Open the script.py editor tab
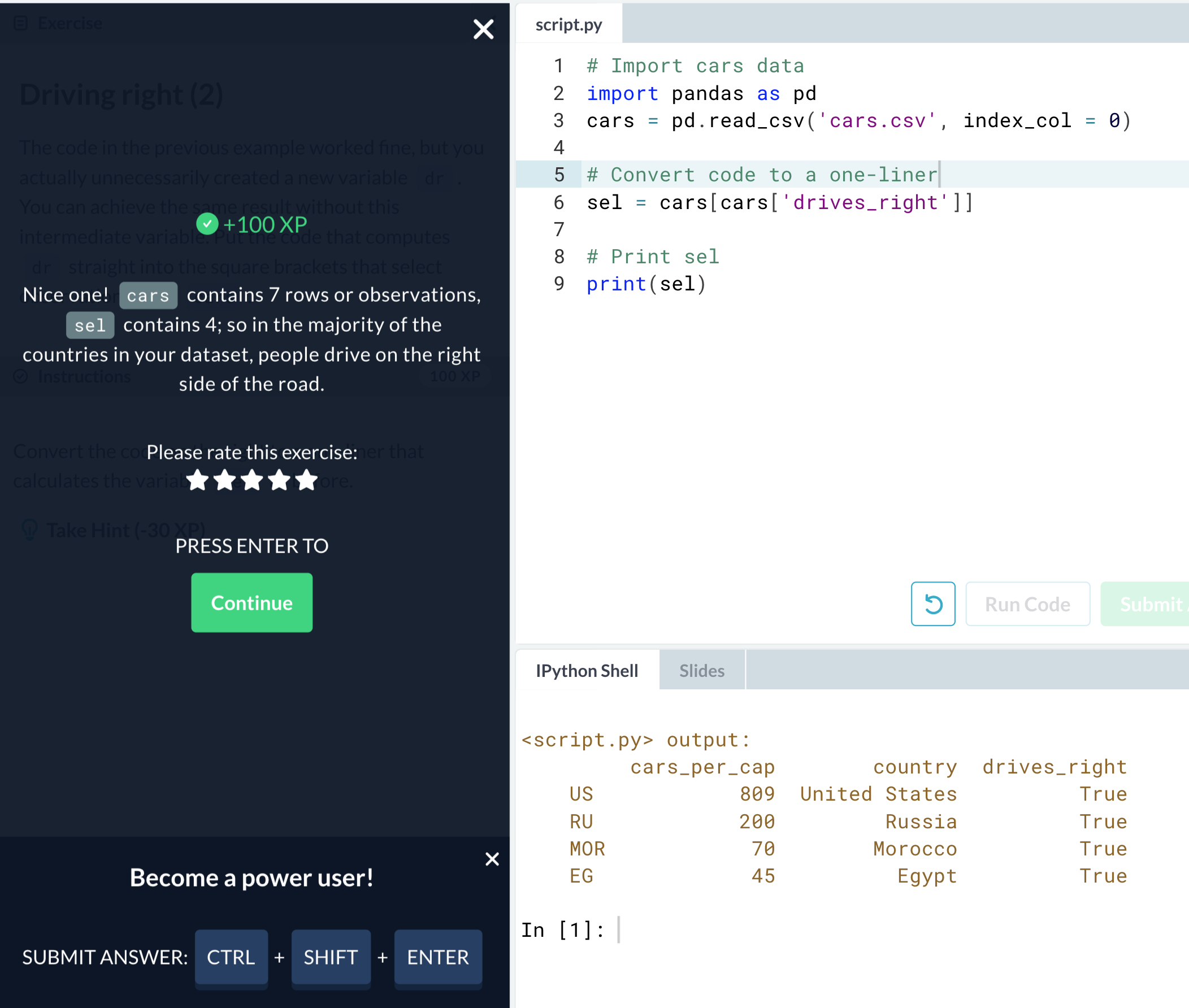The height and width of the screenshot is (1008, 1189). (569, 24)
